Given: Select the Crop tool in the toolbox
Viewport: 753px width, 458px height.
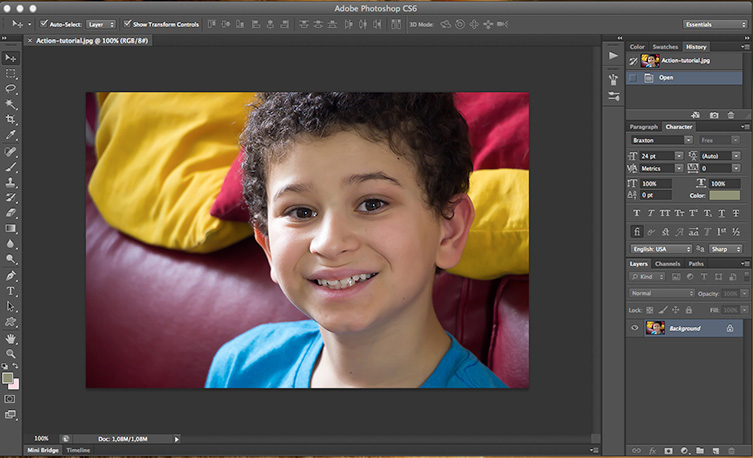Looking at the screenshot, I should (x=11, y=118).
